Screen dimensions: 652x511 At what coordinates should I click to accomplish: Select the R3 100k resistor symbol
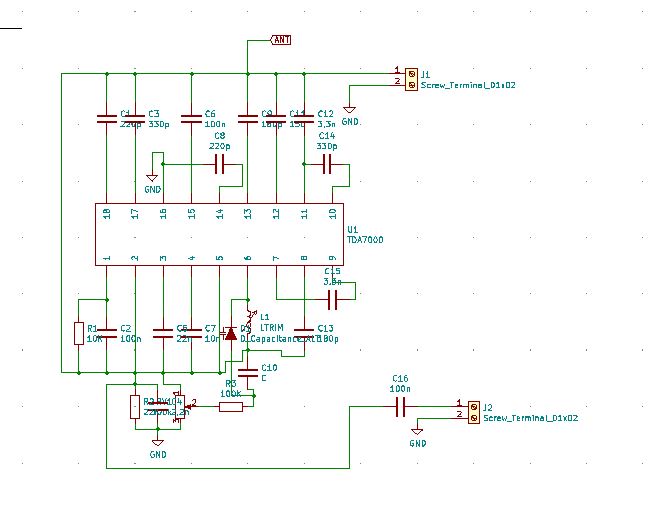231,406
